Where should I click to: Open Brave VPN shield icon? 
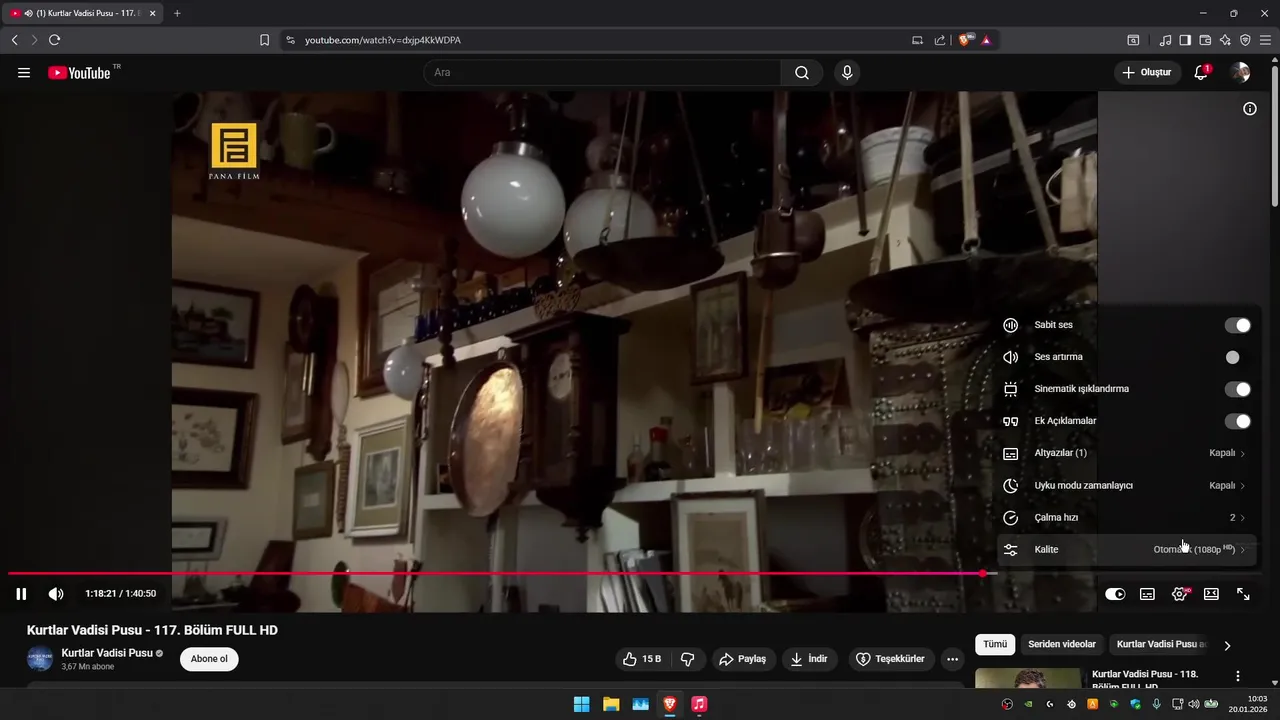pyautogui.click(x=1245, y=40)
